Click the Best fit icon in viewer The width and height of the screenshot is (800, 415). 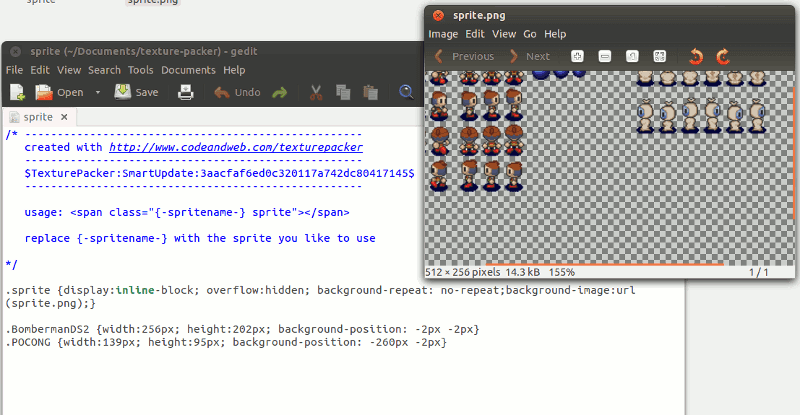point(660,56)
